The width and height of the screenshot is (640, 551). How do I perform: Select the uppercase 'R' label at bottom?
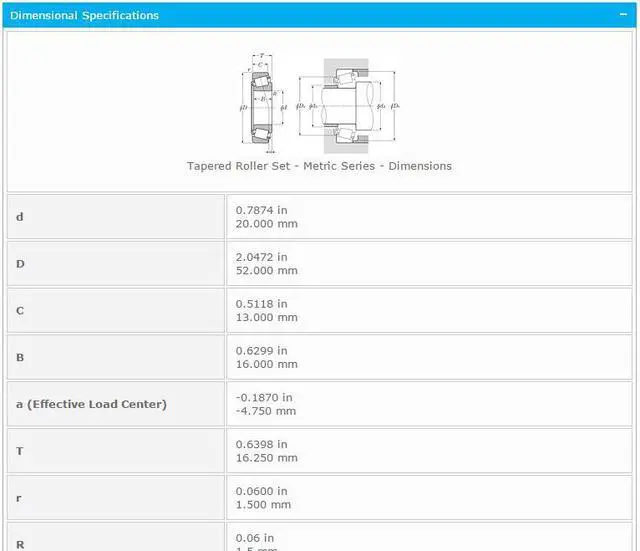coord(20,544)
